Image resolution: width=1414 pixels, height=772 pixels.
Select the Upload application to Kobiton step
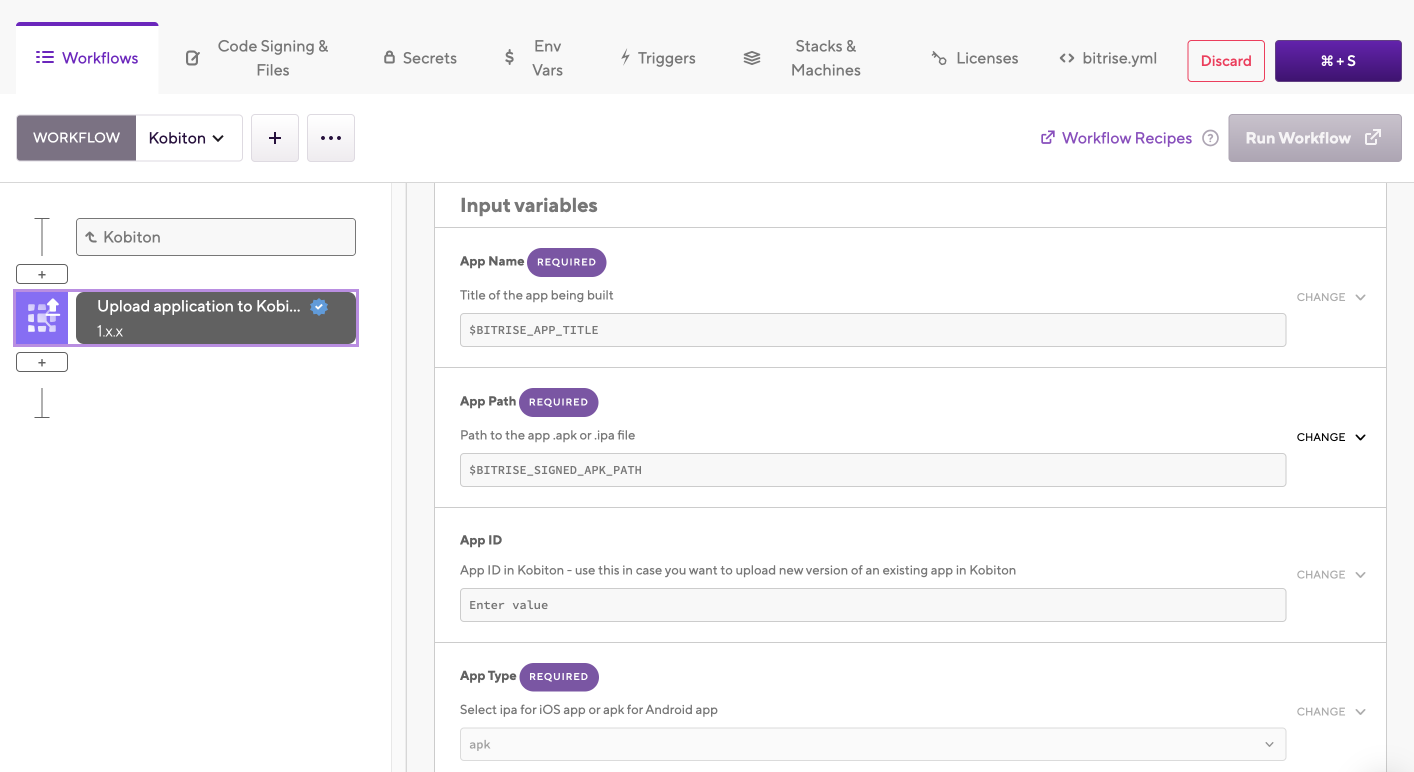216,318
